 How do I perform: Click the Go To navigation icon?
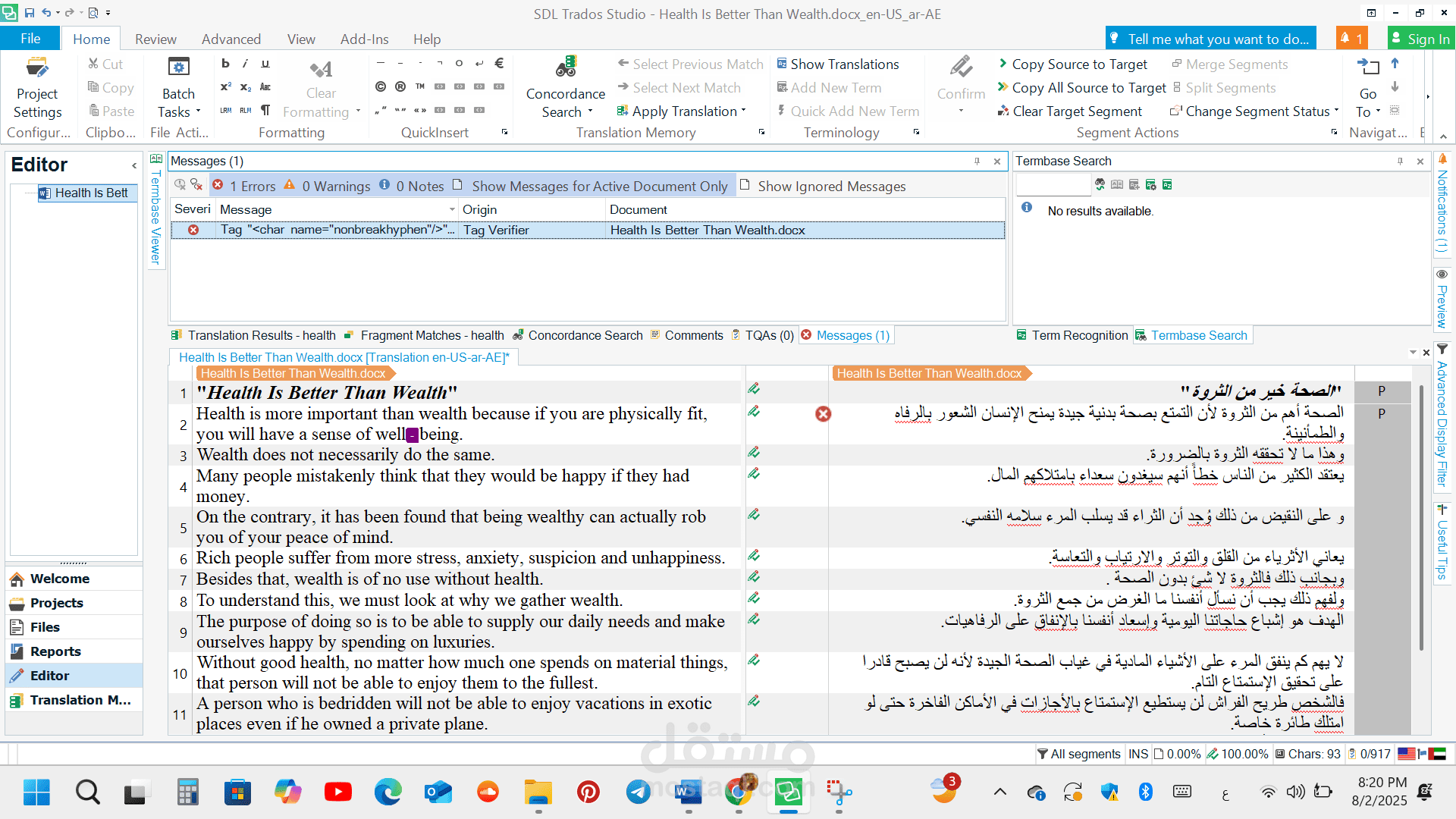pyautogui.click(x=1368, y=67)
